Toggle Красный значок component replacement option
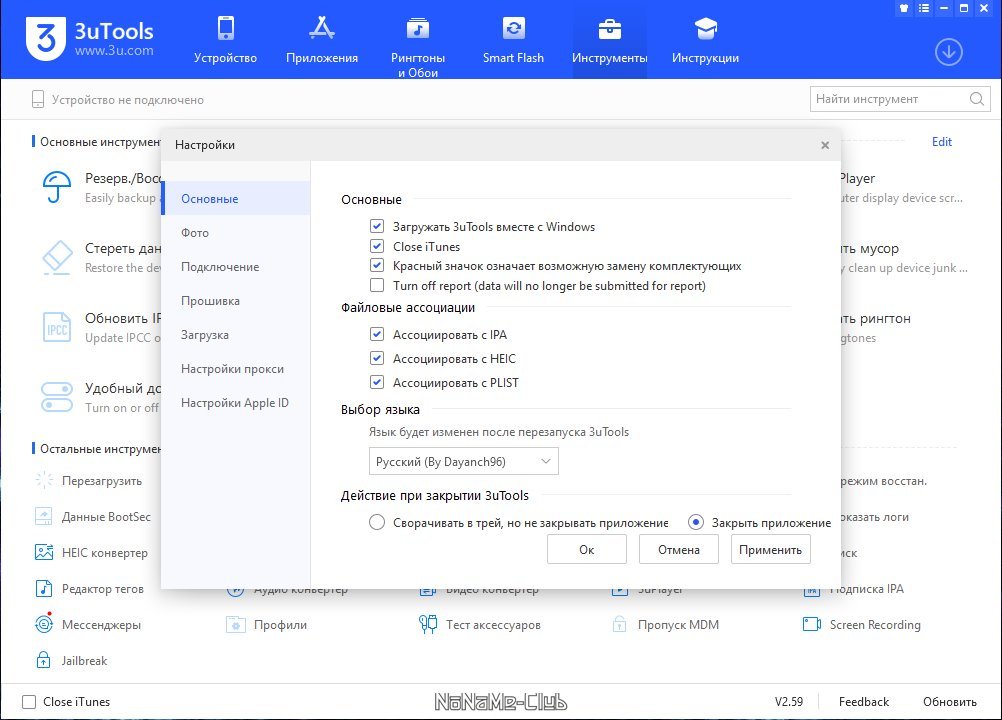The width and height of the screenshot is (1002, 720). (x=377, y=265)
